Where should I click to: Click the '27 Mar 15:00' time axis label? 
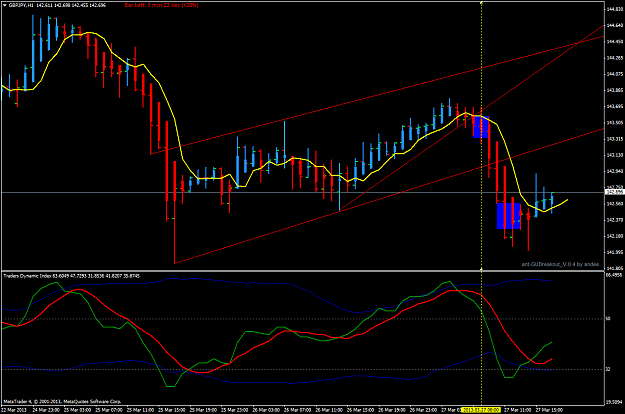549,410
